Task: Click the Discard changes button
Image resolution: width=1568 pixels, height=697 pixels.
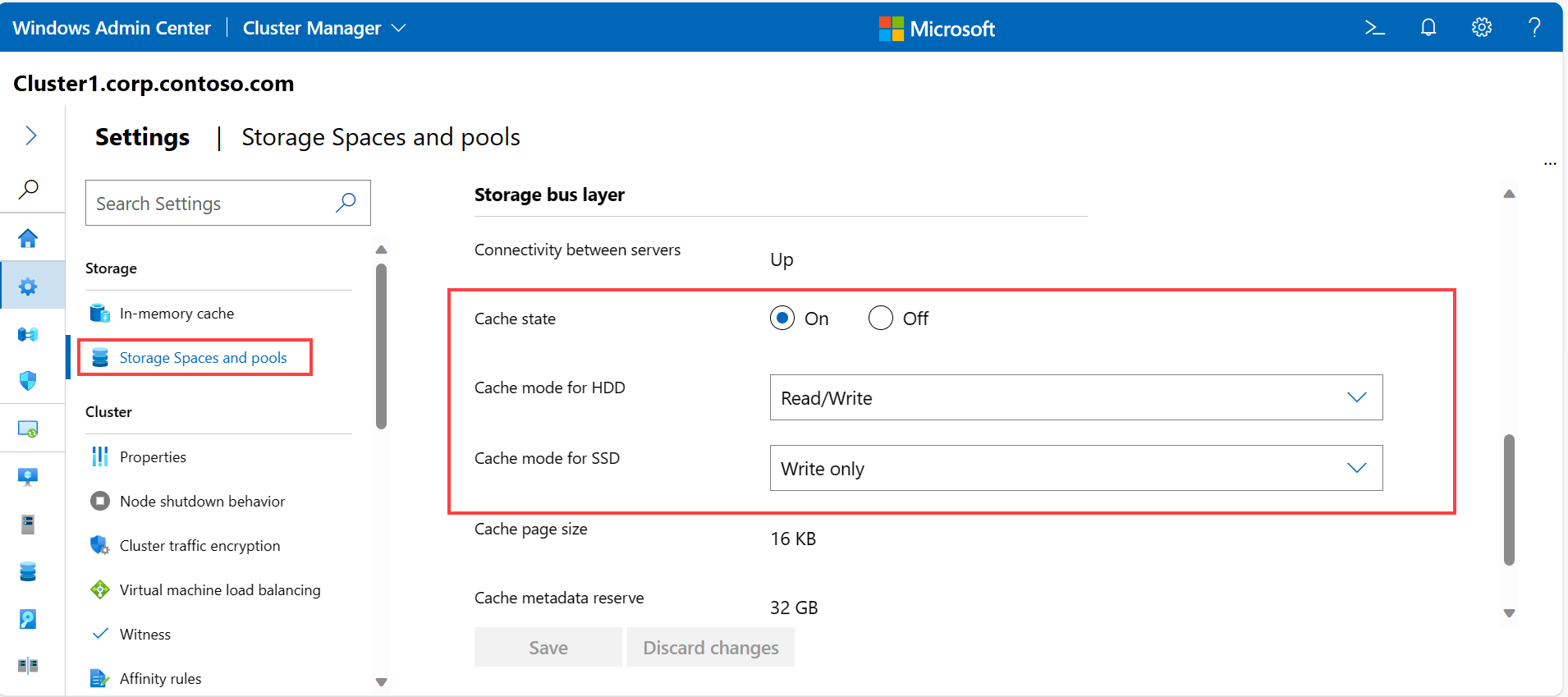Action: click(x=710, y=648)
